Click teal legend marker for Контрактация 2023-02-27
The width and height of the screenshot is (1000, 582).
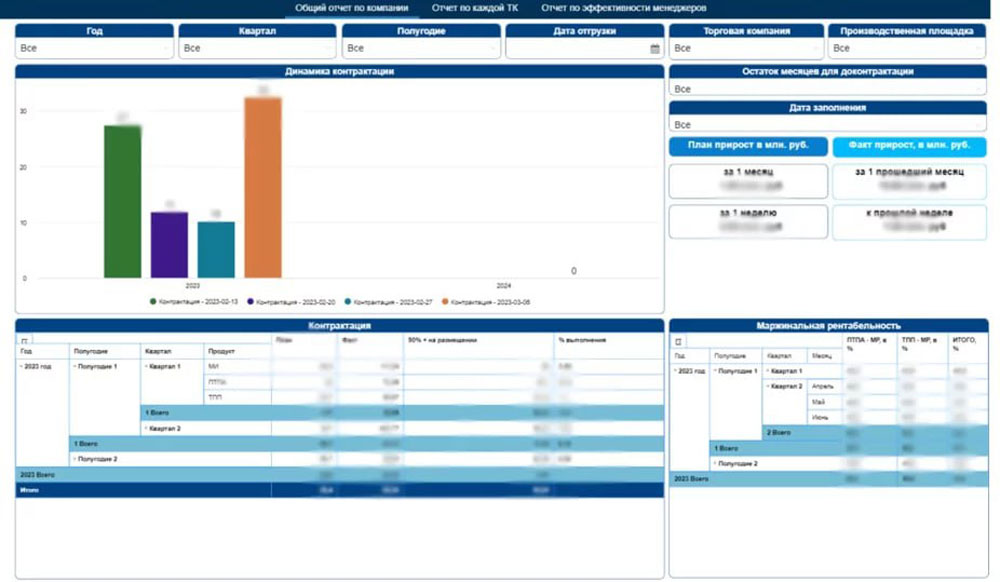pos(348,301)
